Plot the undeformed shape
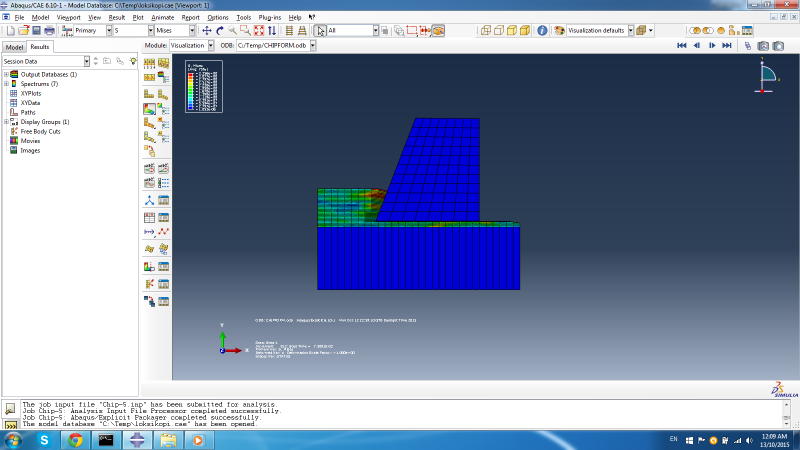The image size is (800, 450). 149,94
